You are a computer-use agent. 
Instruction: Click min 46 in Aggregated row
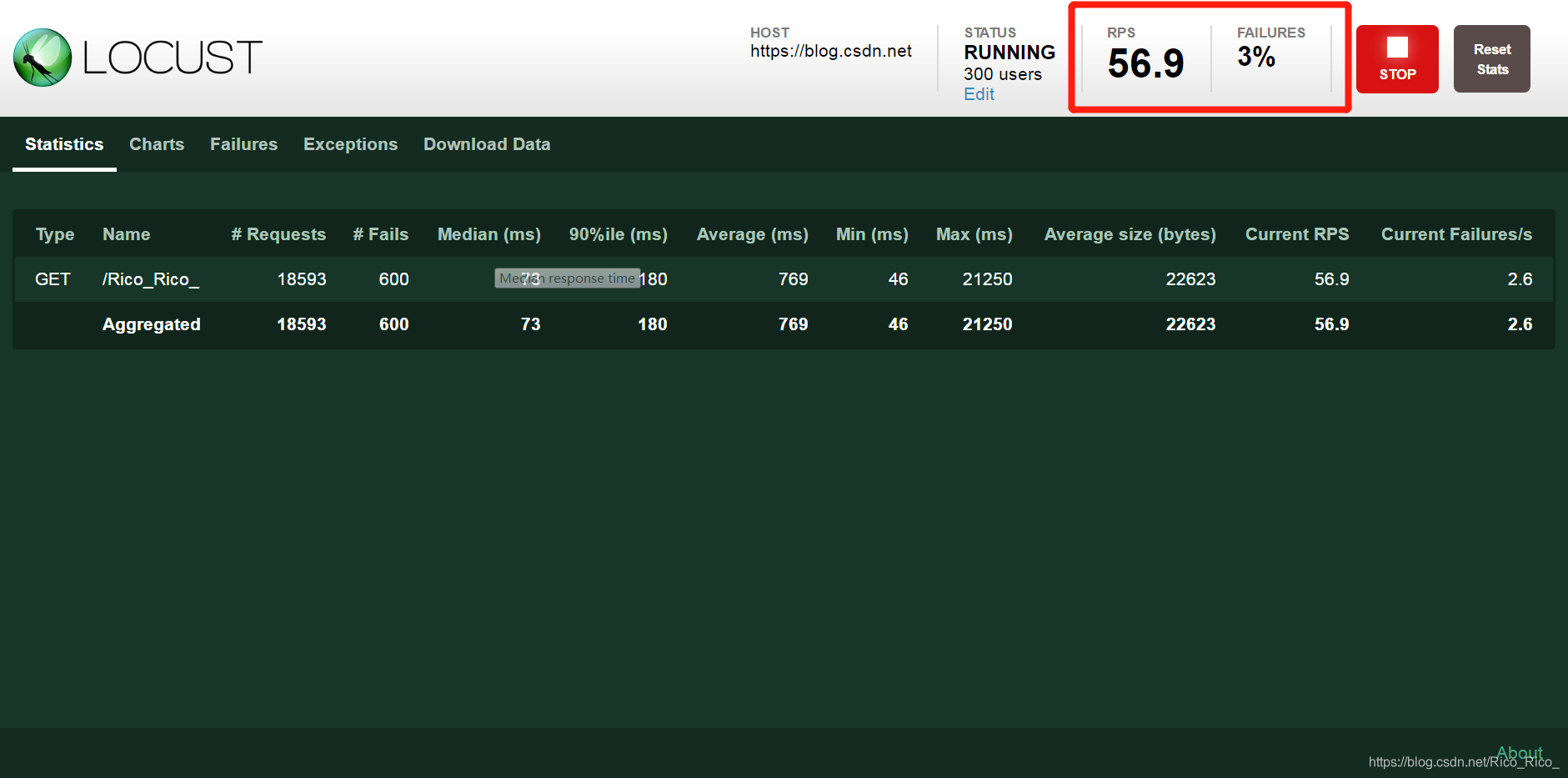899,324
